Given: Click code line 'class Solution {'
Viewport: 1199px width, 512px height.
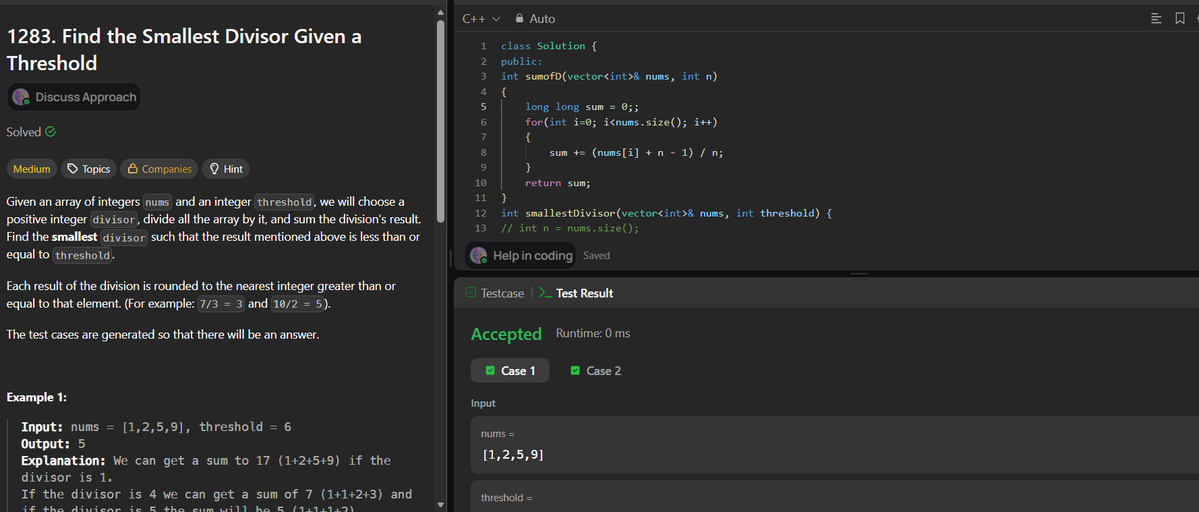Looking at the screenshot, I should point(548,46).
